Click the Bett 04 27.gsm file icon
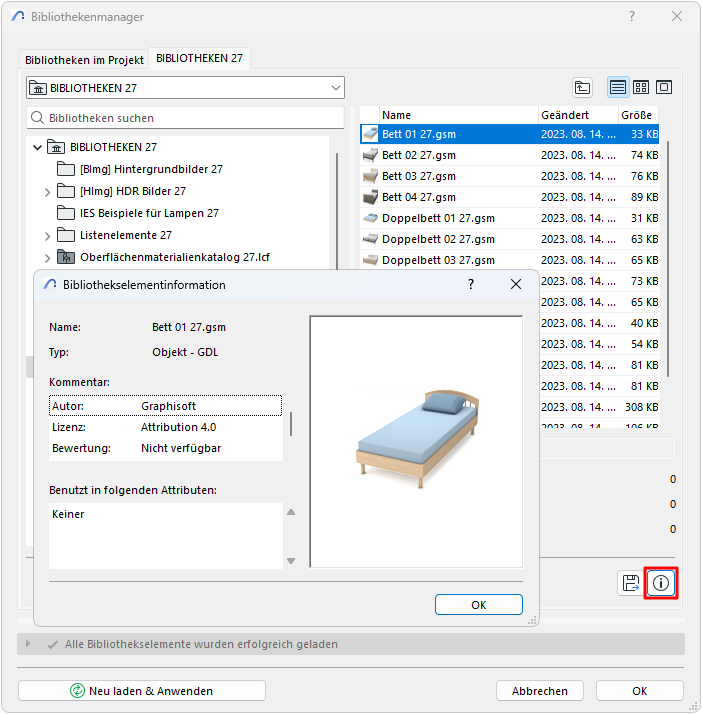Screen dimensions: 702x714 pos(370,197)
